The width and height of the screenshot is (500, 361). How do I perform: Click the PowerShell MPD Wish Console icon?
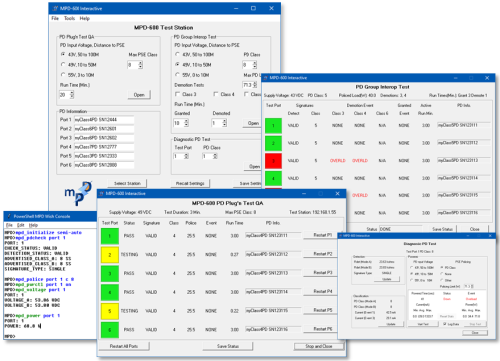point(8,216)
